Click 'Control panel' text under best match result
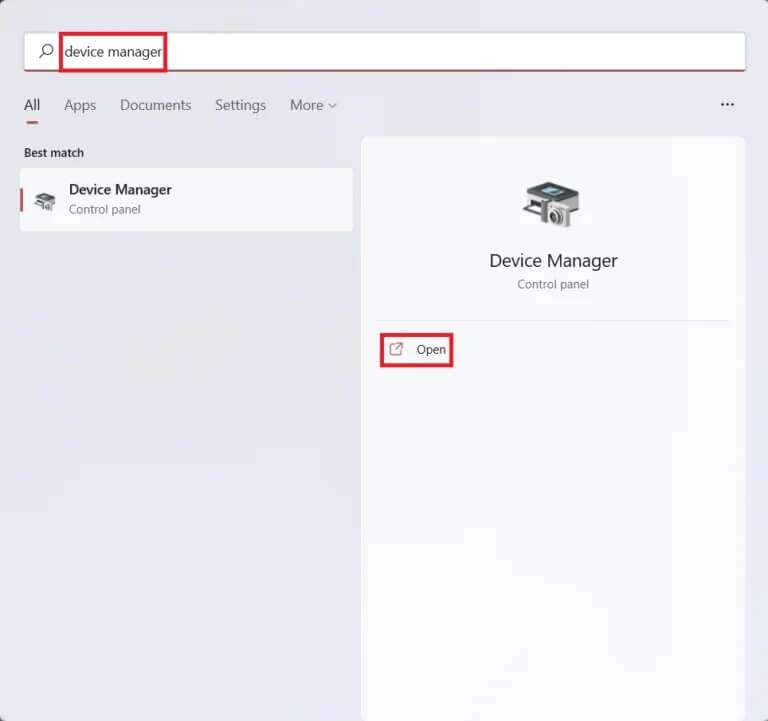768x721 pixels. [104, 209]
